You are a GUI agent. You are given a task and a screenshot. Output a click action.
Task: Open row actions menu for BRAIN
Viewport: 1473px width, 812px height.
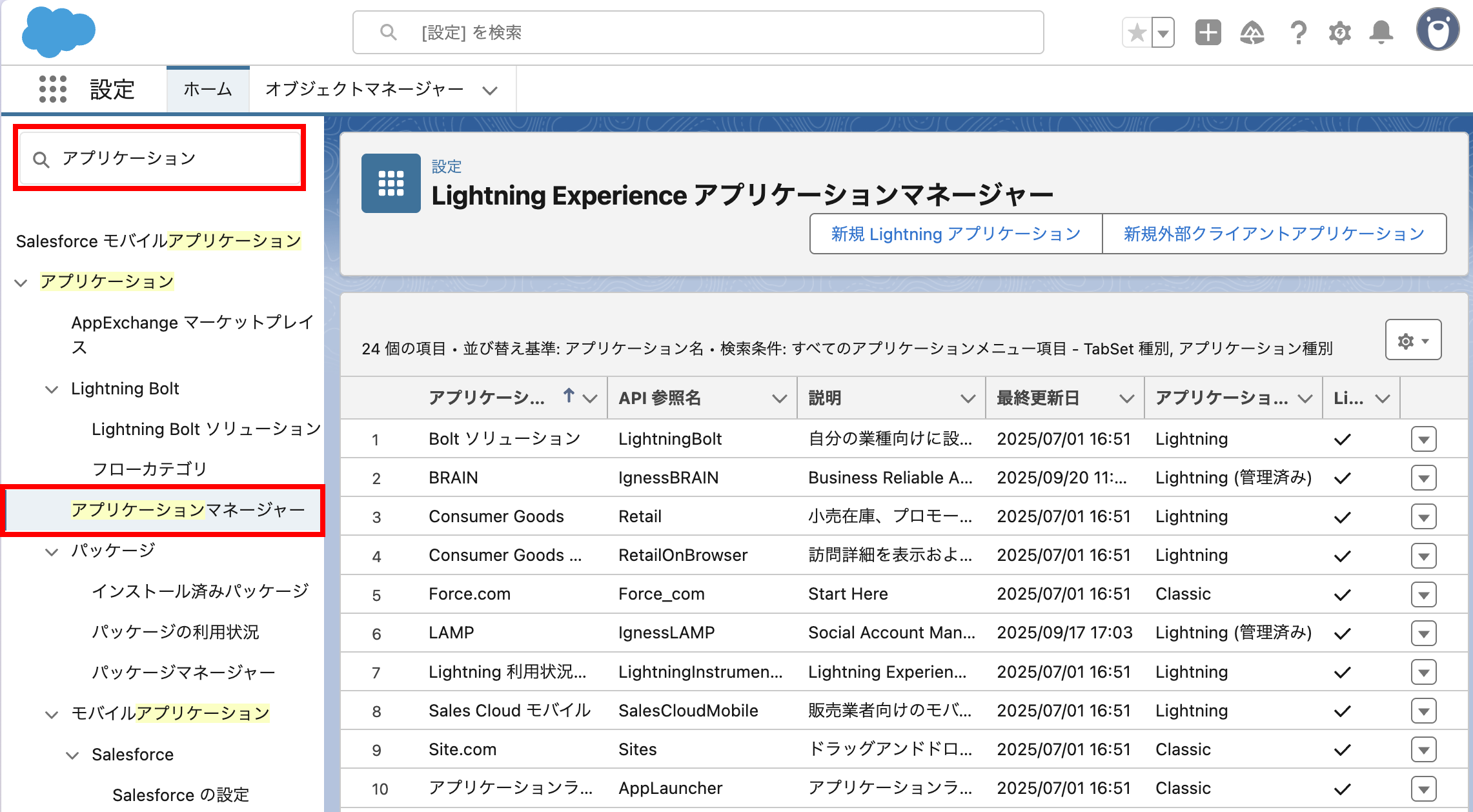[1423, 478]
